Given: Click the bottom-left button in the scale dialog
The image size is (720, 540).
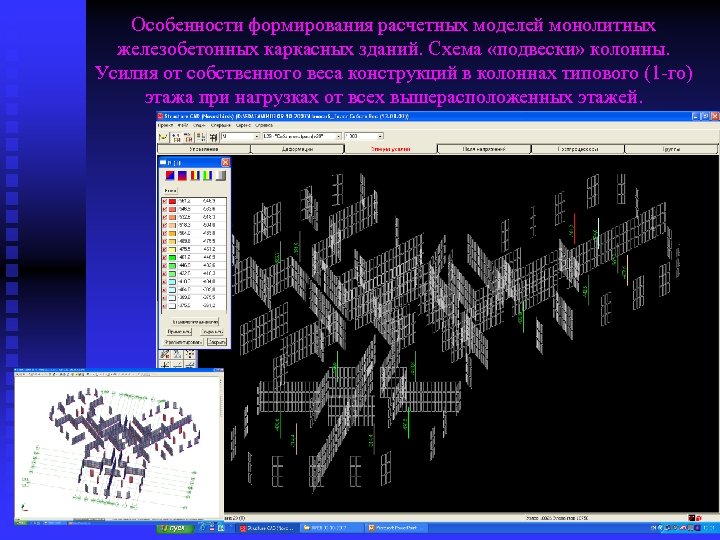Looking at the screenshot, I should (x=184, y=342).
